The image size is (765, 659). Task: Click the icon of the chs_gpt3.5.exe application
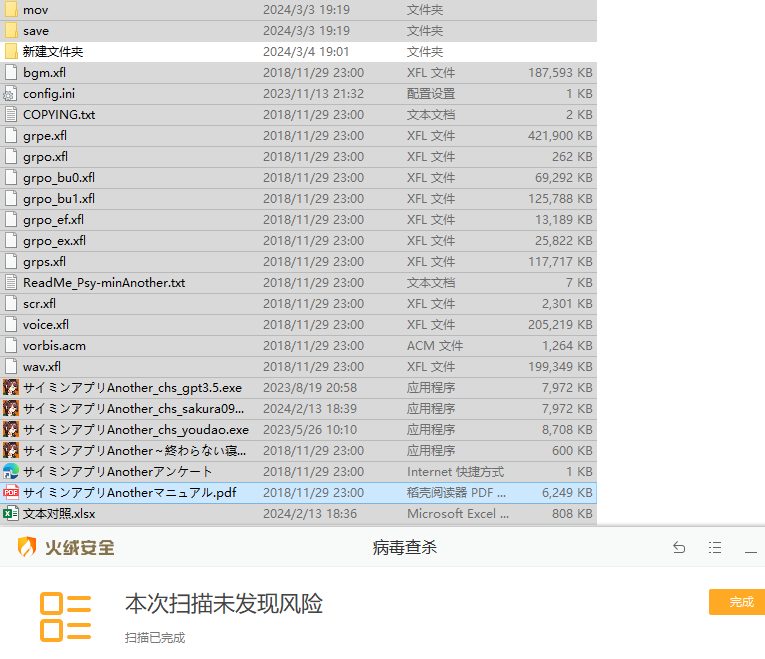click(x=11, y=387)
